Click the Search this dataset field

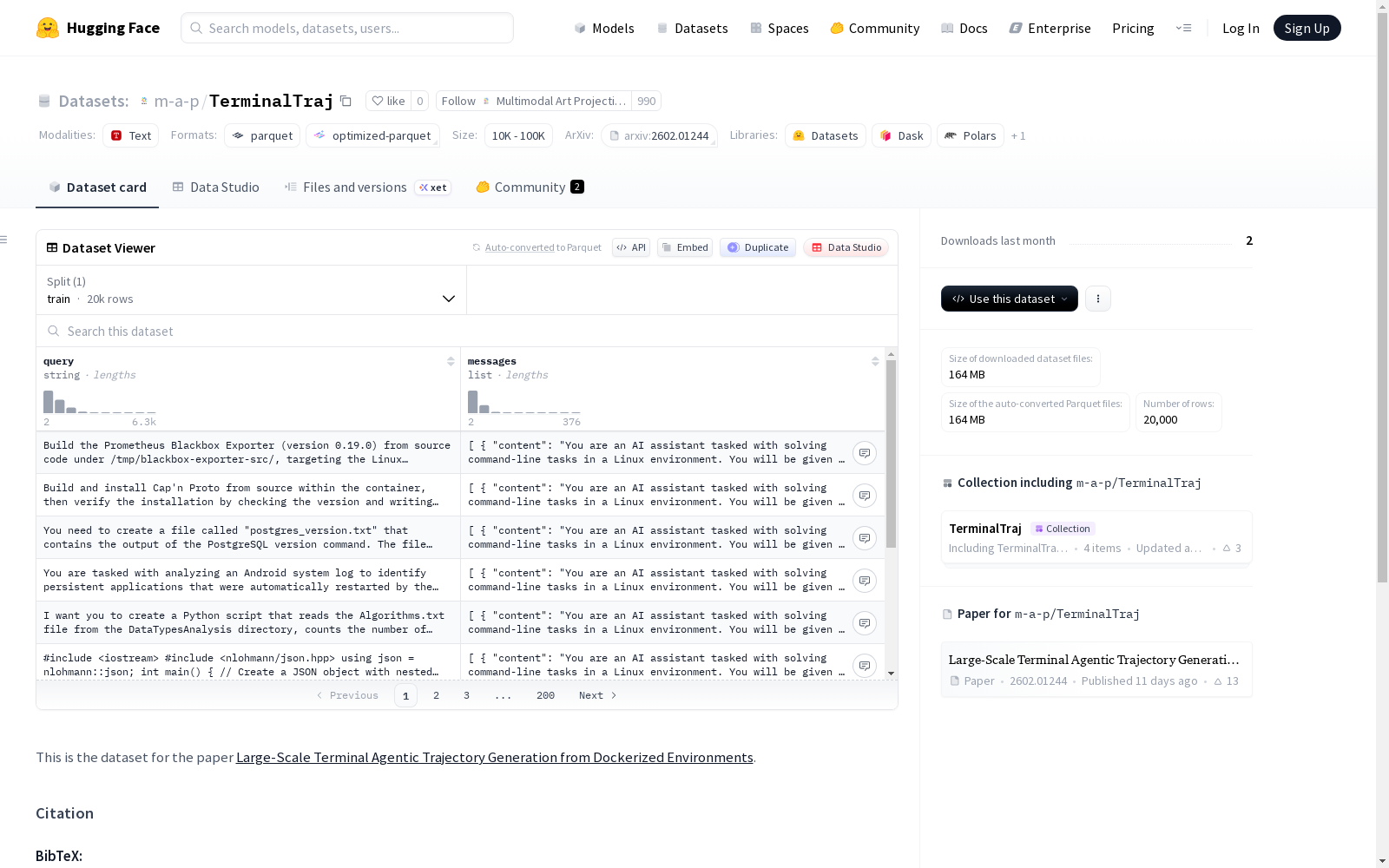(467, 331)
